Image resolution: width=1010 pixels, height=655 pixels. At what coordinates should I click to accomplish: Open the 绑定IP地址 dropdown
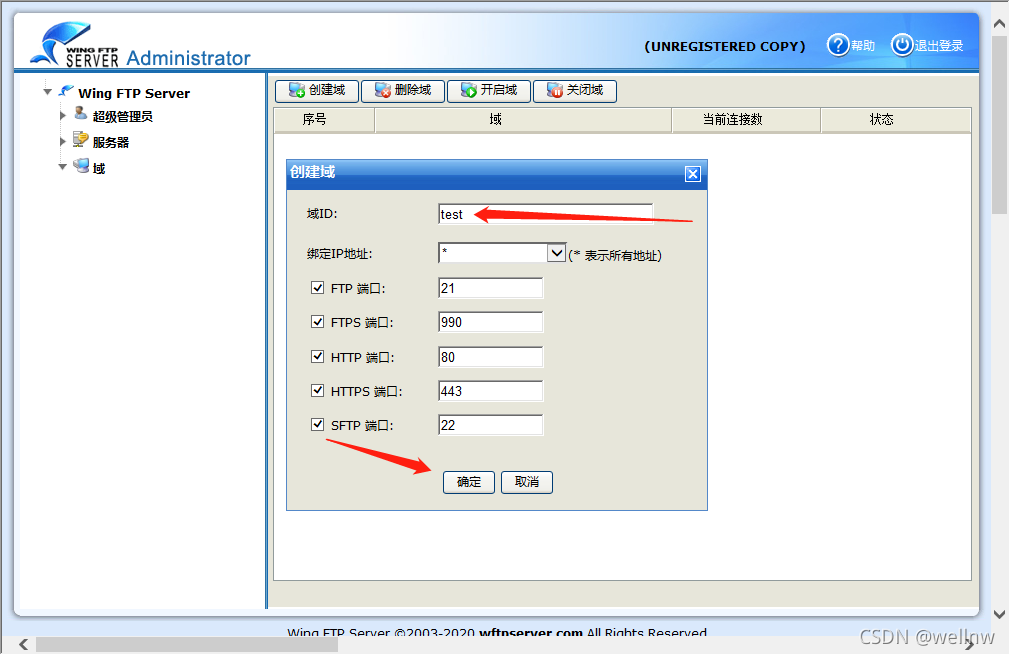tap(558, 253)
